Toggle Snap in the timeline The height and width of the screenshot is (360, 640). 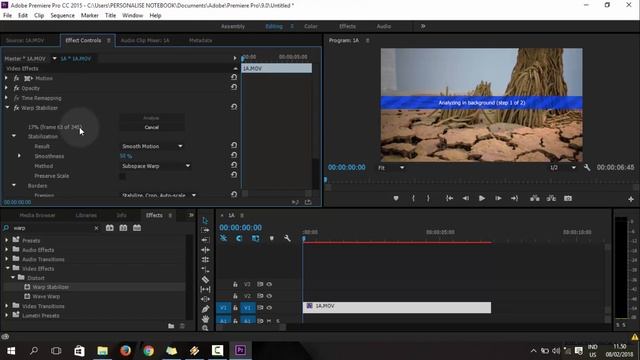pyautogui.click(x=239, y=238)
